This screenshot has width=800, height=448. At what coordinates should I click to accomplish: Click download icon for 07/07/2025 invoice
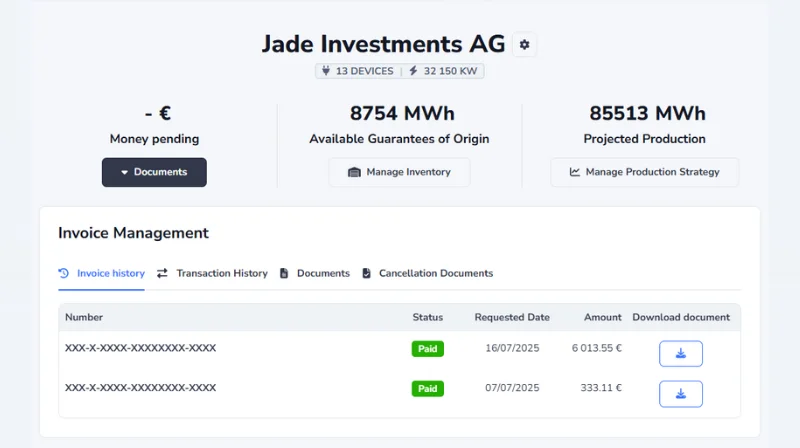681,394
